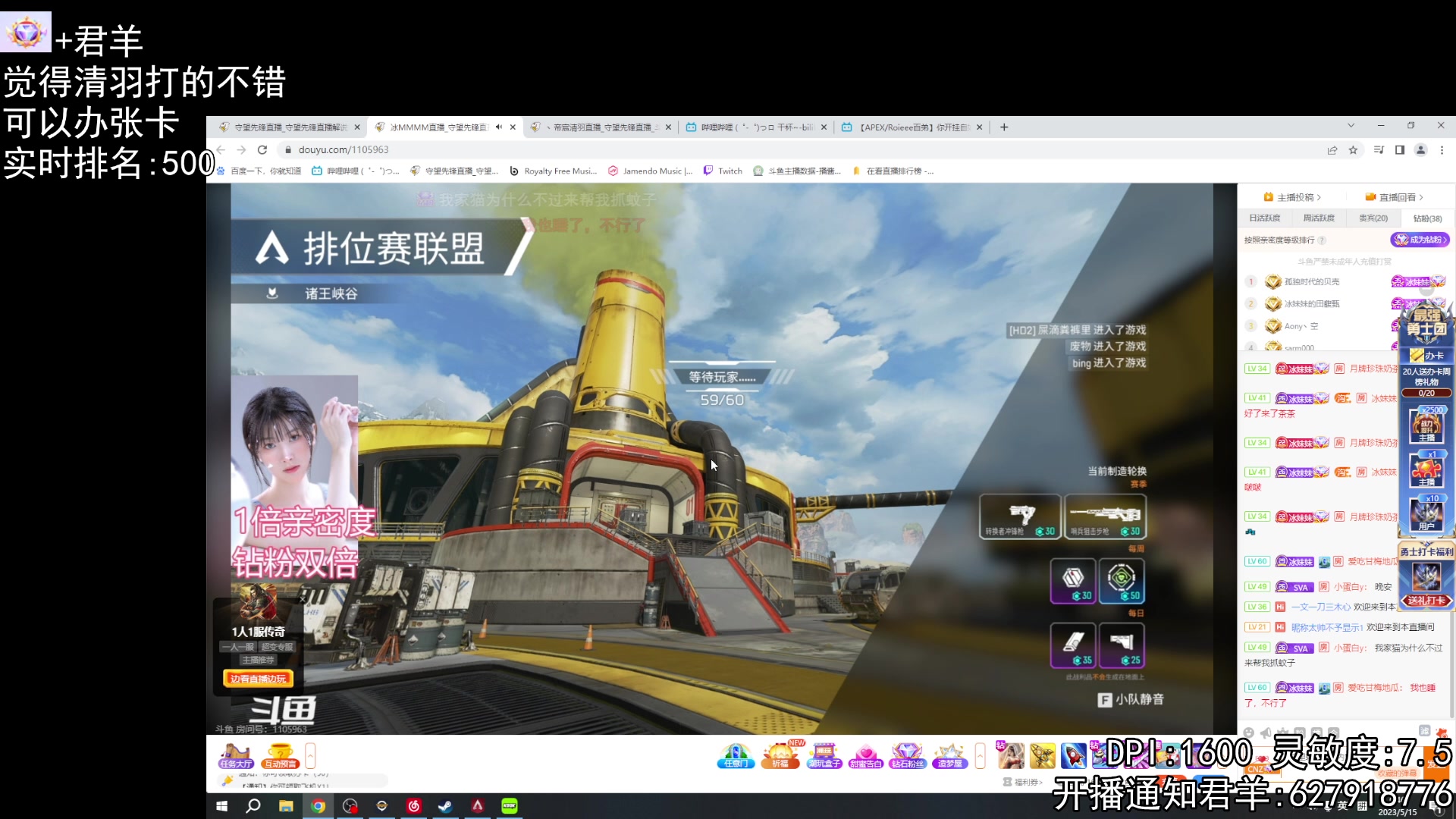Expand the arrow beside 互动预言

[310, 755]
